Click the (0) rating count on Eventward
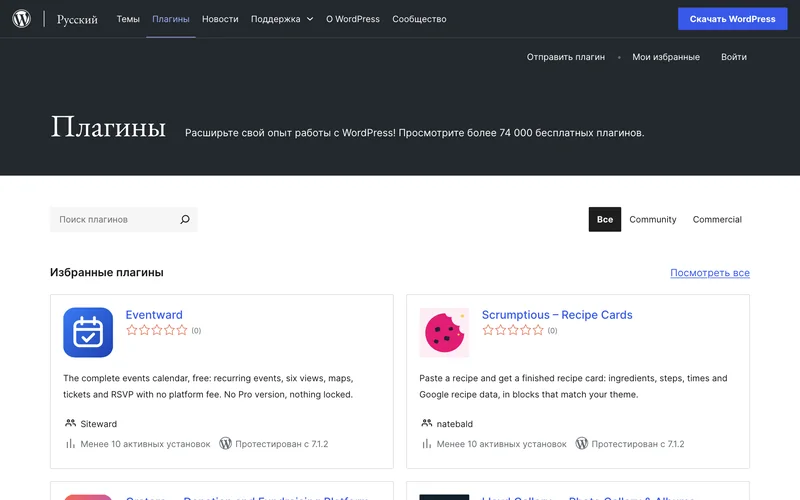The width and height of the screenshot is (800, 500). [x=196, y=331]
